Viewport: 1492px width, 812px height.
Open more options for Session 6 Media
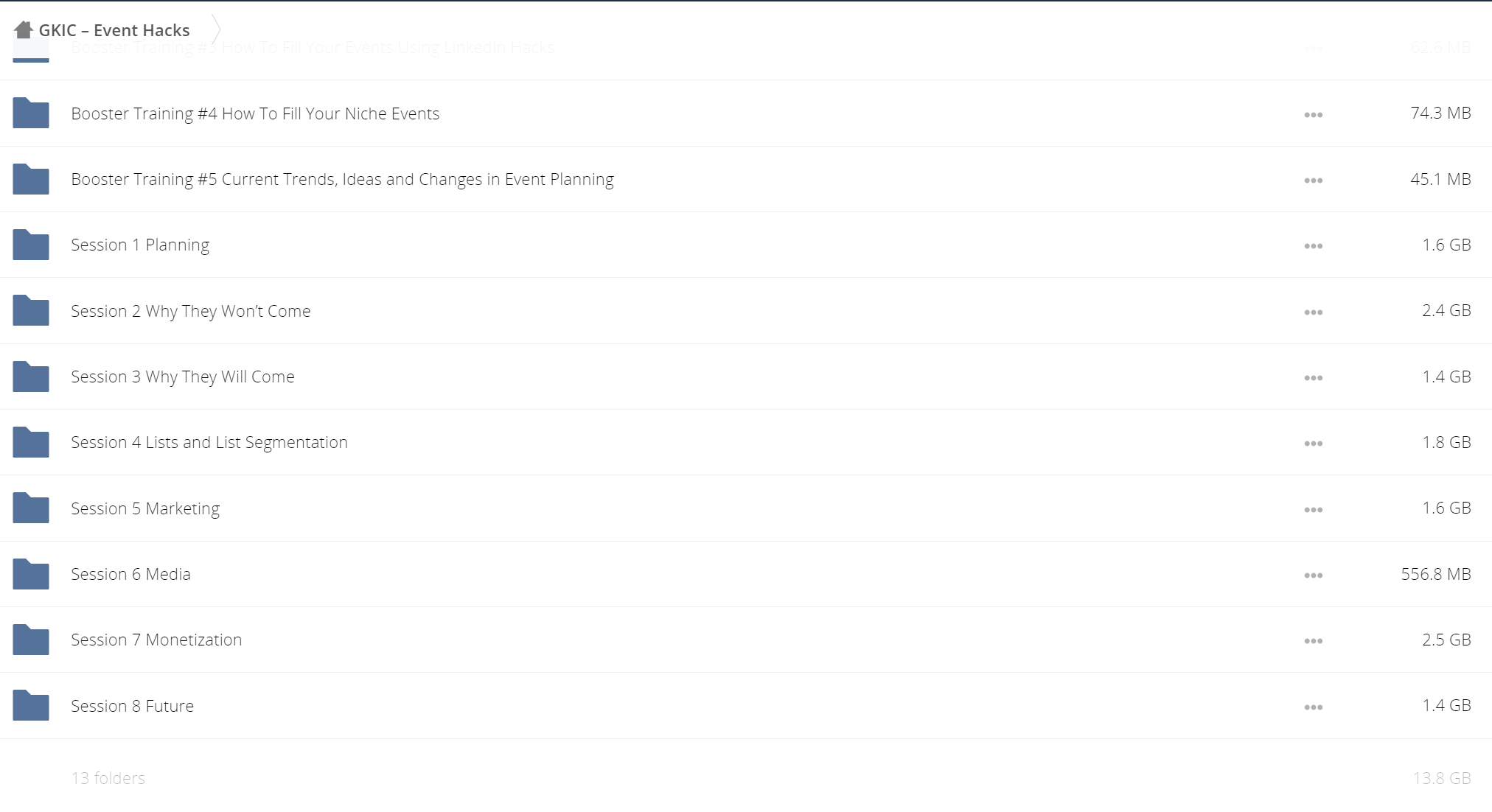[x=1313, y=575]
